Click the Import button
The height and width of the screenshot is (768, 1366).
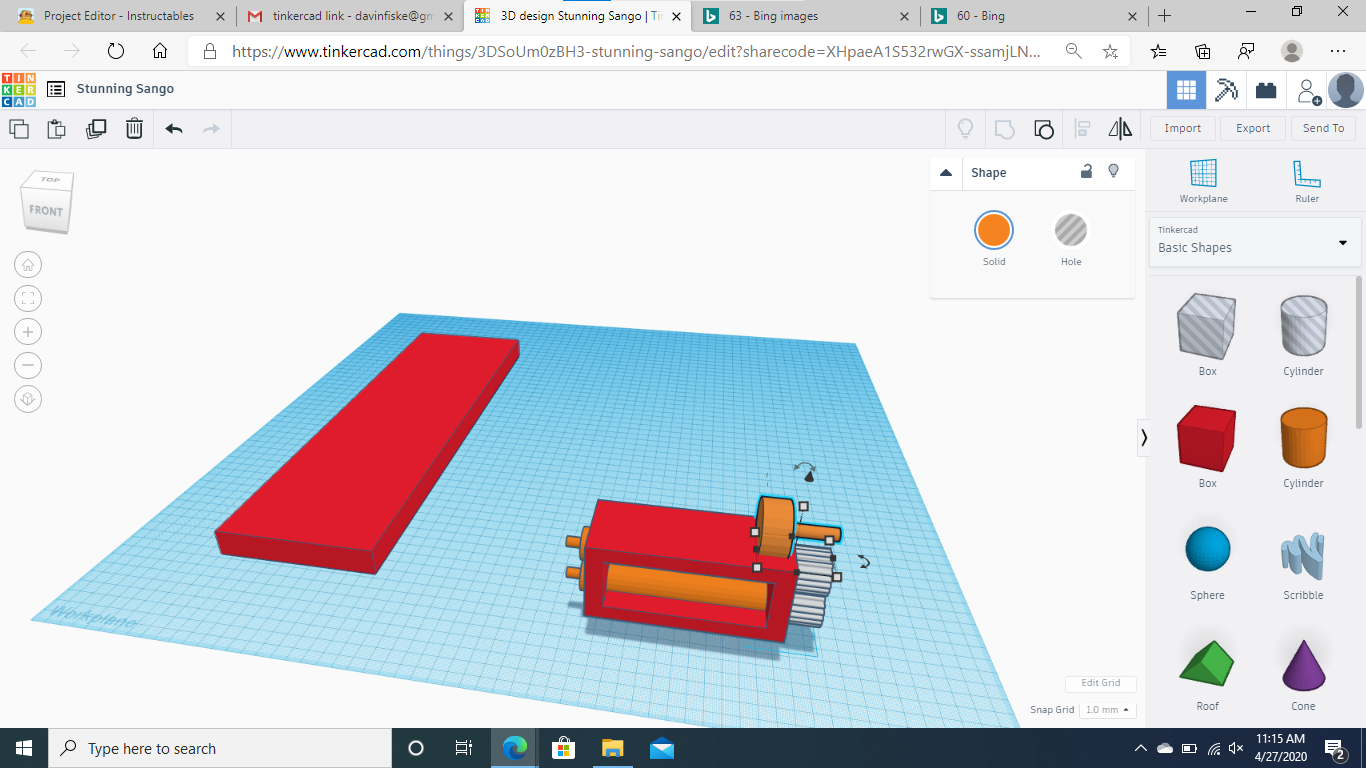click(1183, 128)
